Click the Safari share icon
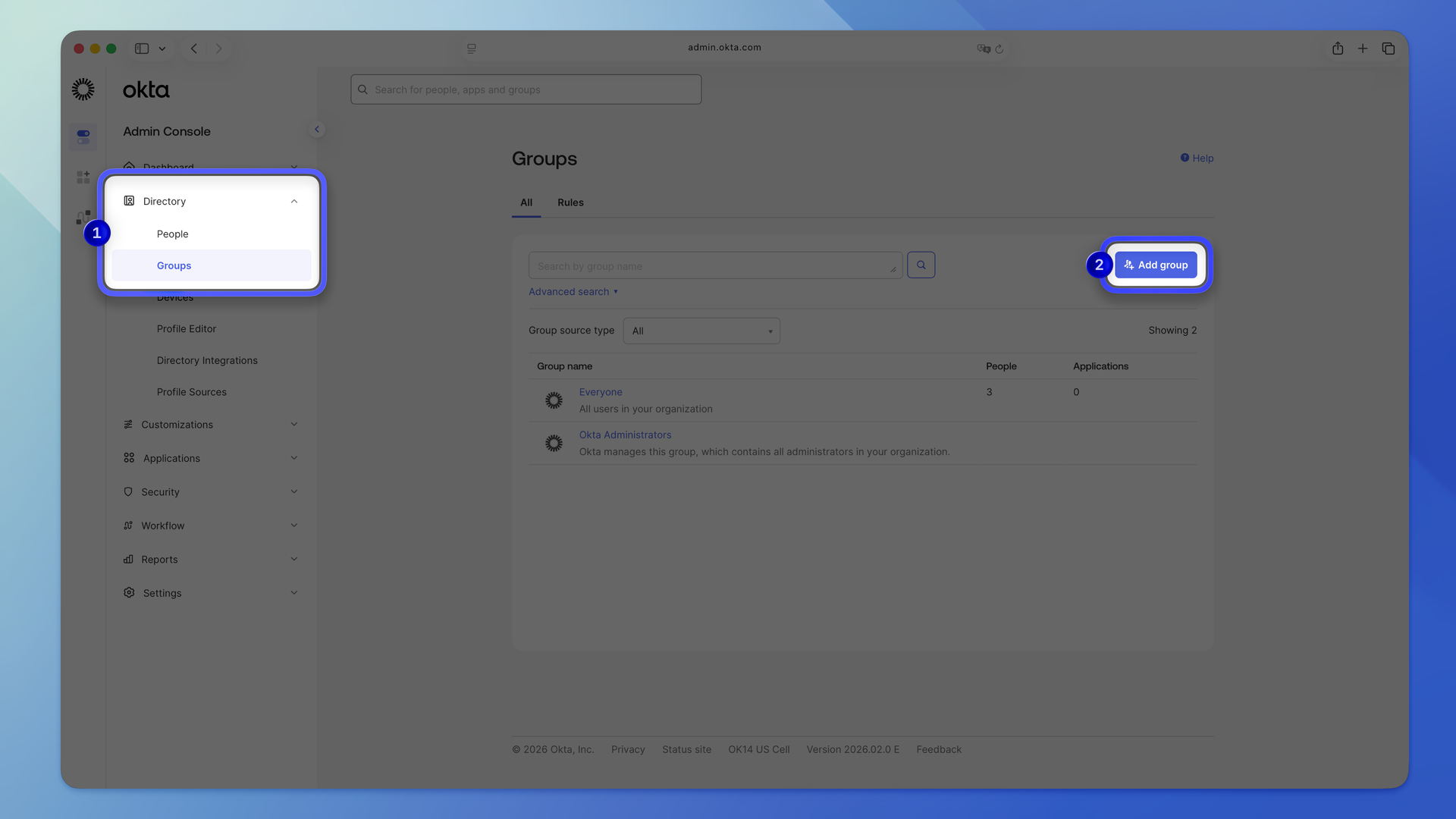Viewport: 1456px width, 819px height. pos(1338,49)
